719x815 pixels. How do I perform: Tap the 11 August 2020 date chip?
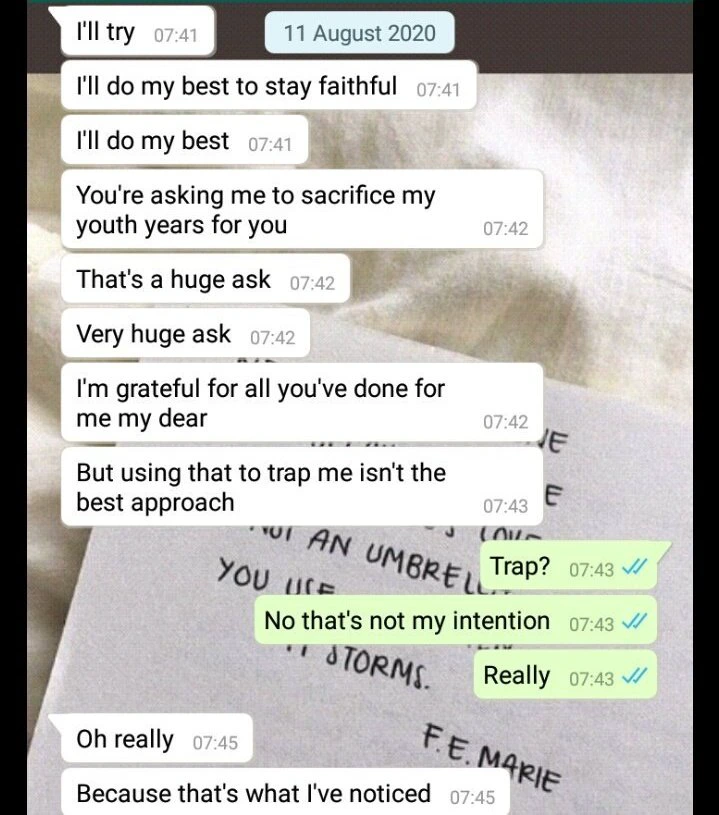(x=359, y=33)
